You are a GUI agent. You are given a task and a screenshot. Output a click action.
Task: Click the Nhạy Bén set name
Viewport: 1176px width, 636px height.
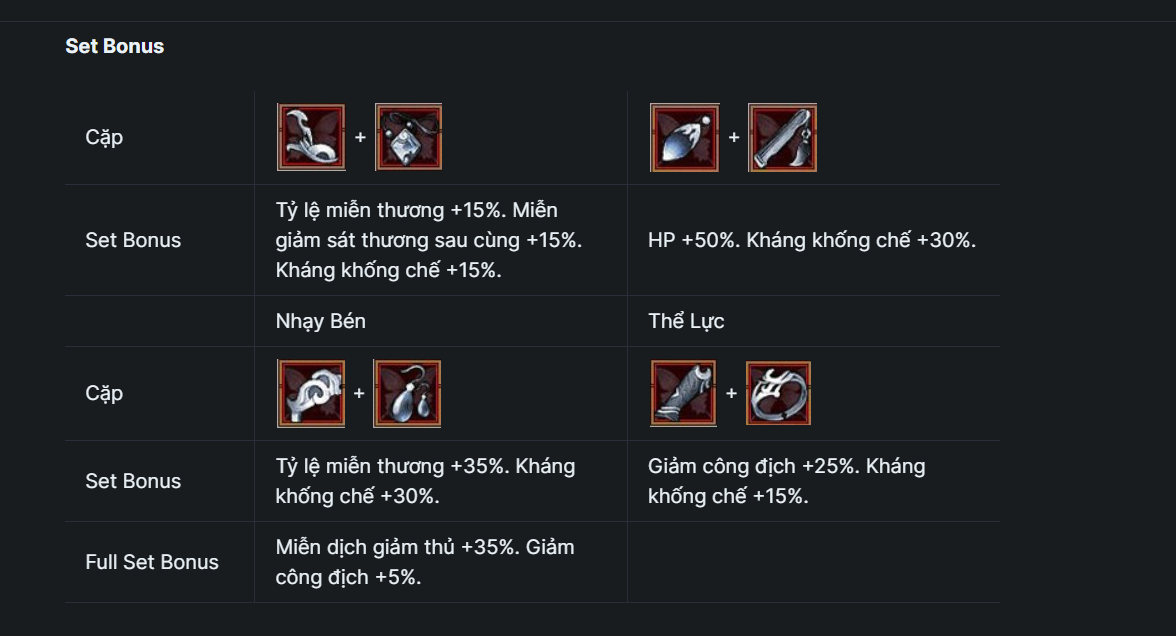click(x=321, y=321)
